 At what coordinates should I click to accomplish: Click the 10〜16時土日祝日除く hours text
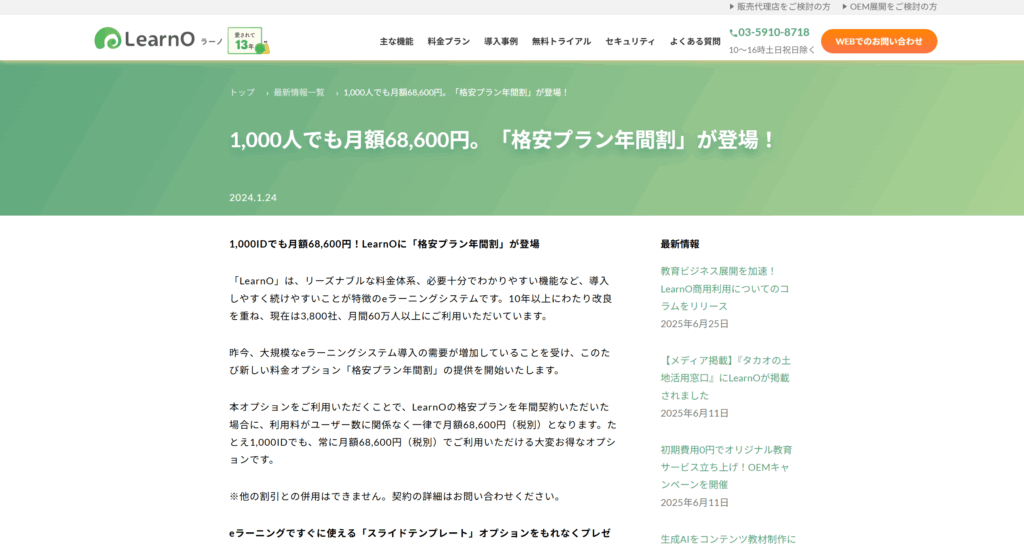pos(772,50)
